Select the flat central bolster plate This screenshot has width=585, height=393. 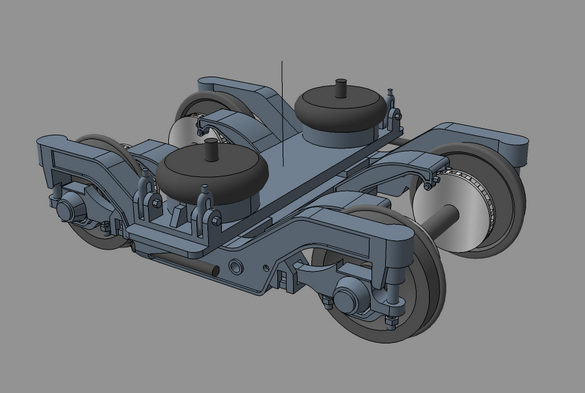298,164
